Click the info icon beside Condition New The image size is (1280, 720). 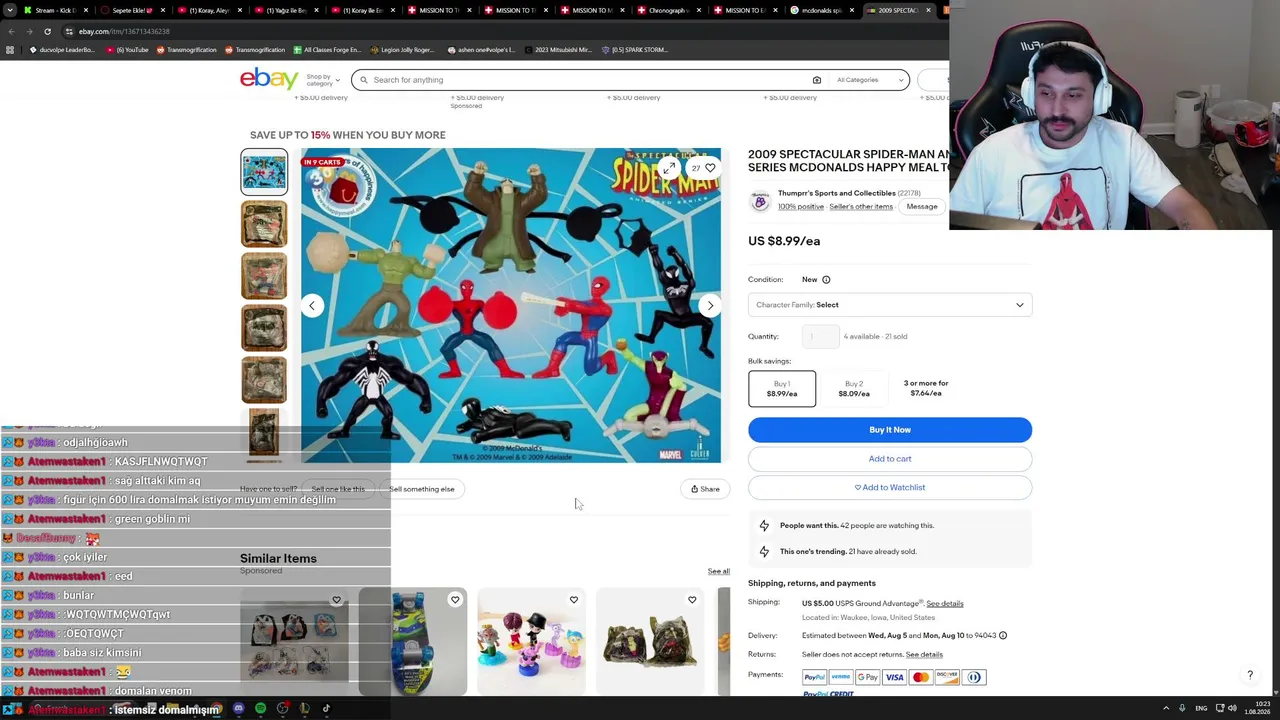click(x=826, y=280)
